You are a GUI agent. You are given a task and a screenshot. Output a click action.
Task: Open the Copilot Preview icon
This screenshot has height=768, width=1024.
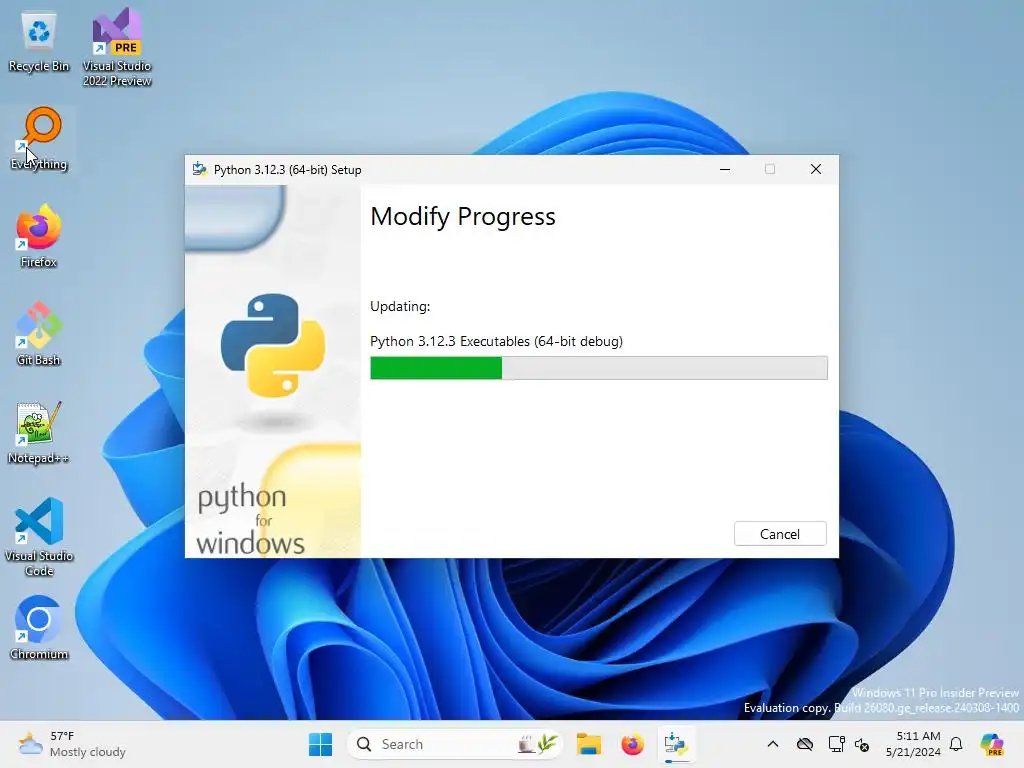(992, 744)
